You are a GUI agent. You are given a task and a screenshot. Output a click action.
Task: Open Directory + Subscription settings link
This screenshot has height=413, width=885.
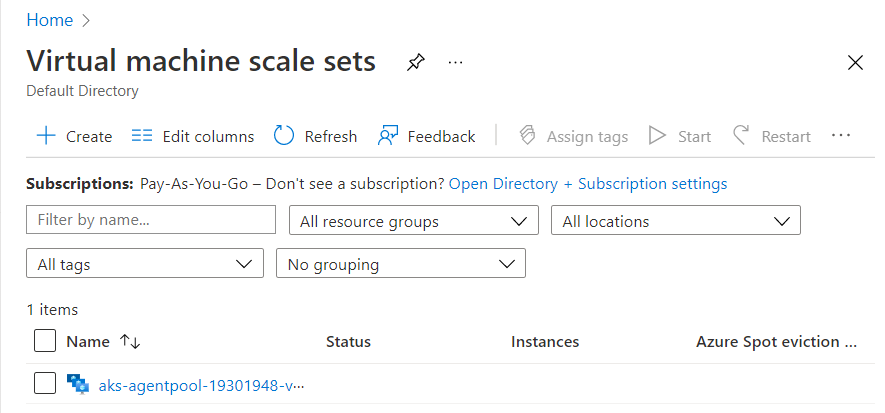point(588,184)
